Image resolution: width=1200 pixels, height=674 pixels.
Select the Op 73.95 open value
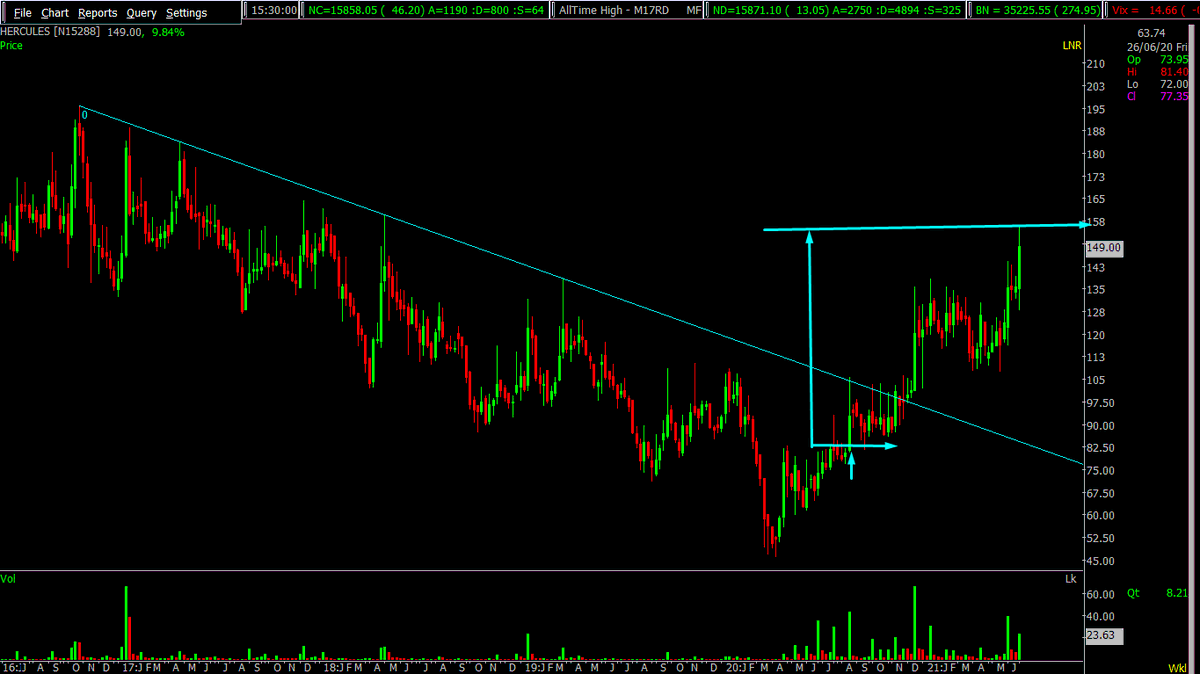point(1157,59)
